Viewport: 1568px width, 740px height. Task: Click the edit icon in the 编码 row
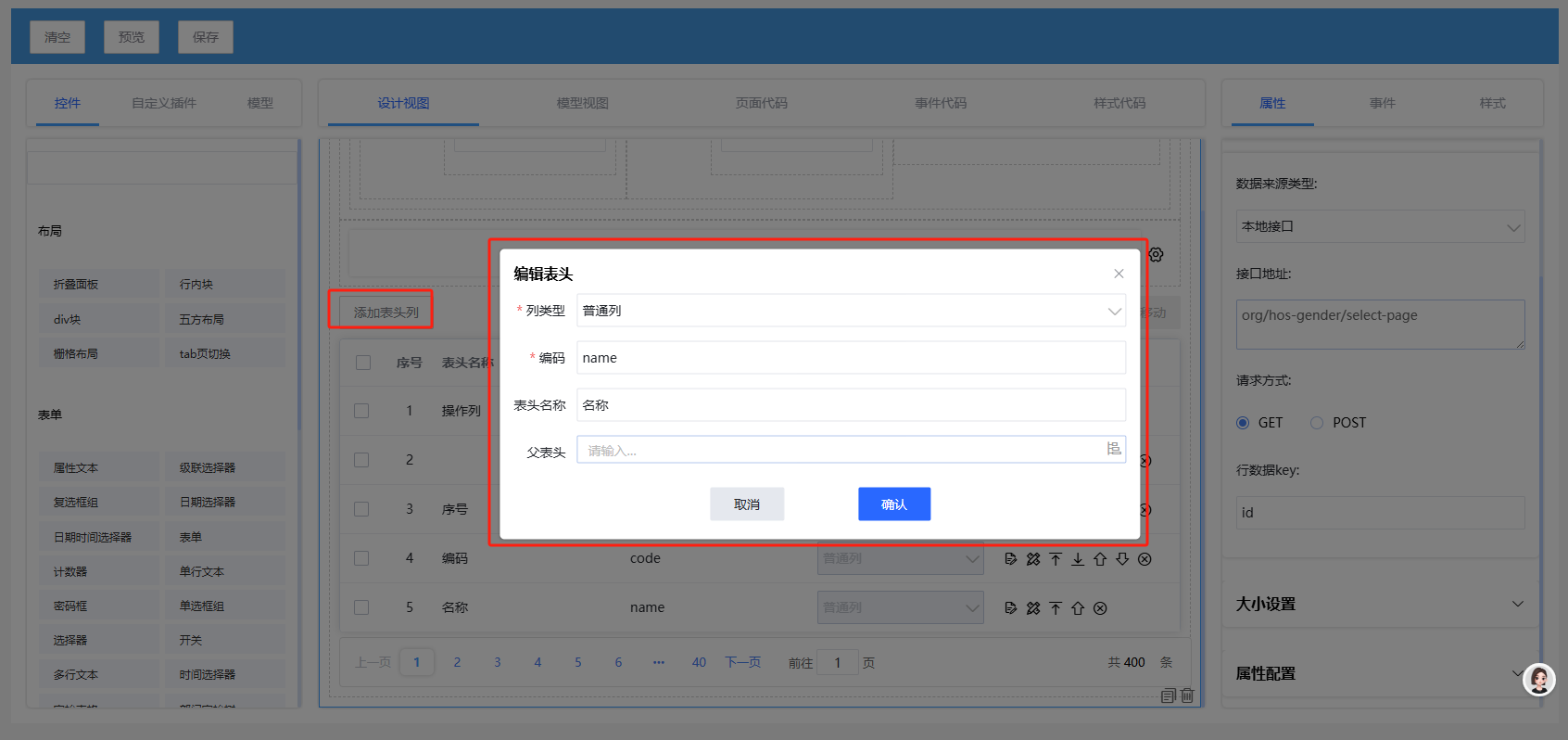pyautogui.click(x=1011, y=559)
